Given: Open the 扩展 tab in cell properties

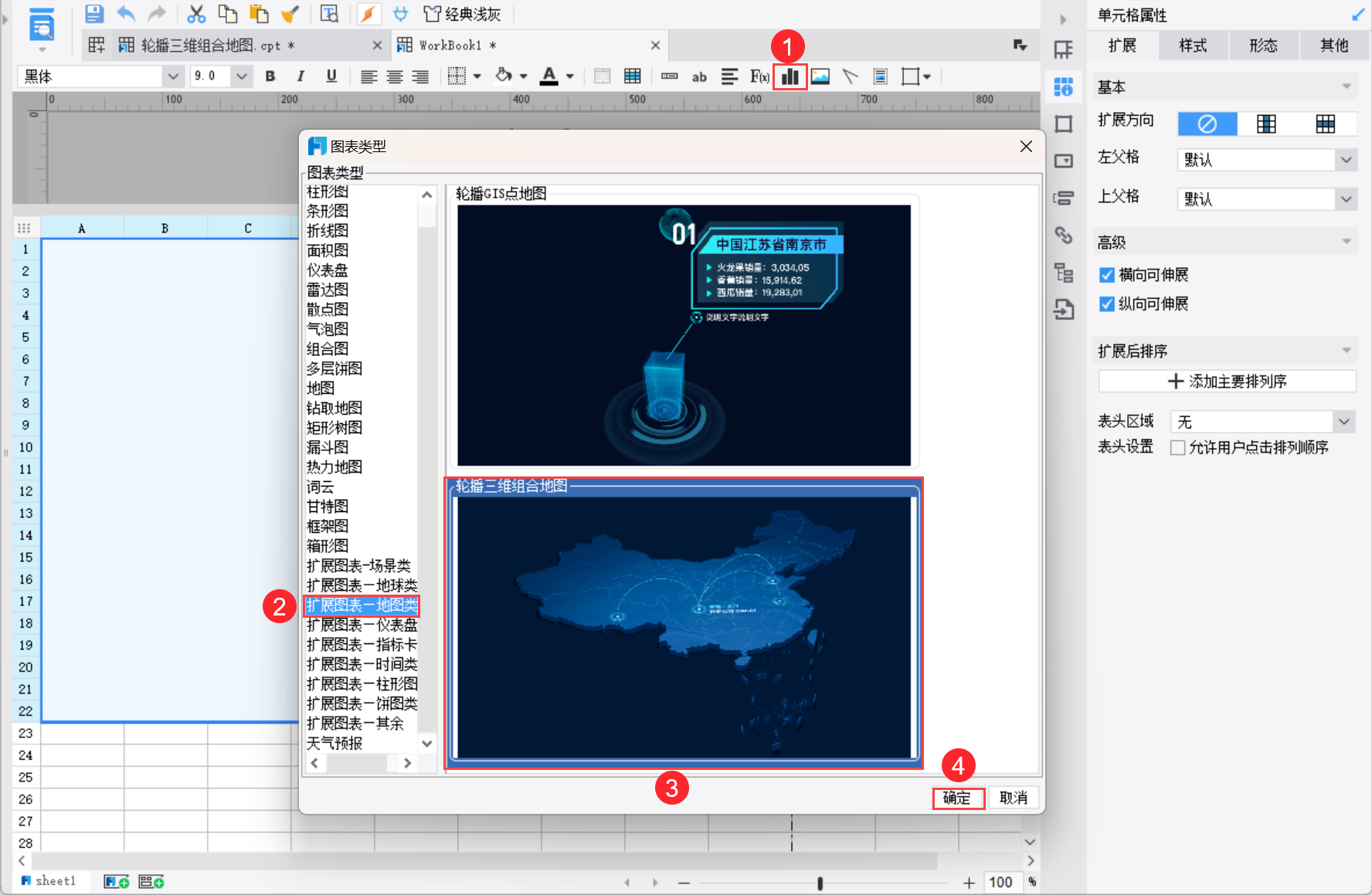Looking at the screenshot, I should click(1122, 46).
